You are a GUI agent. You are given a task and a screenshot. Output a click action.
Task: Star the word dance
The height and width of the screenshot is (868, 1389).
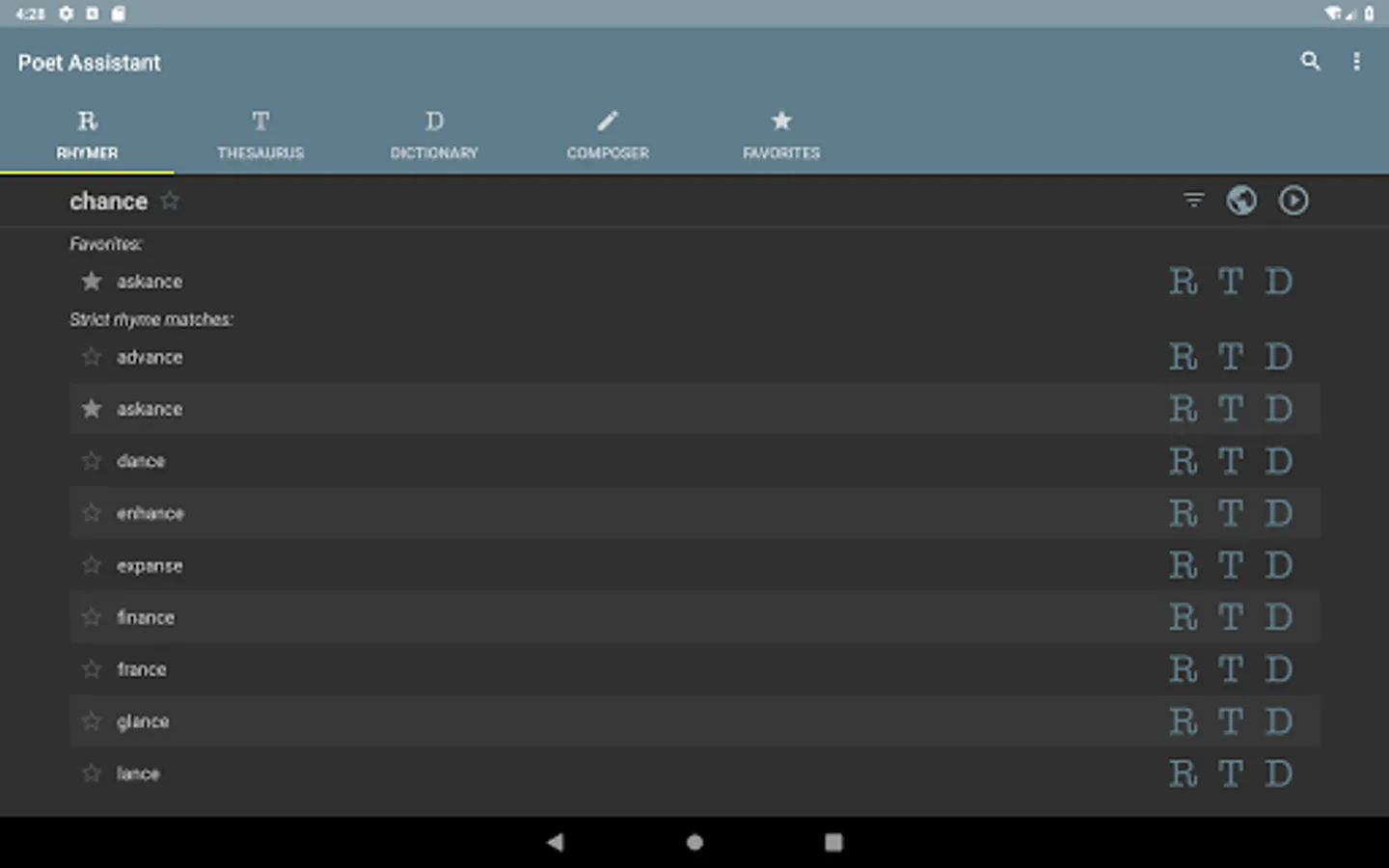(92, 461)
